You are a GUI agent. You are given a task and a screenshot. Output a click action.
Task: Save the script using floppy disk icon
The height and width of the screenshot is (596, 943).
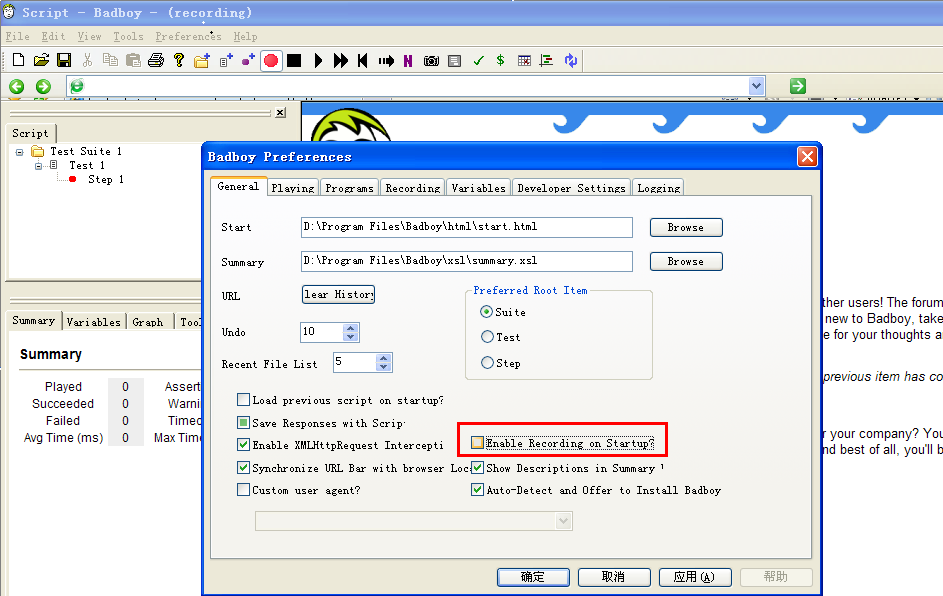pos(64,60)
